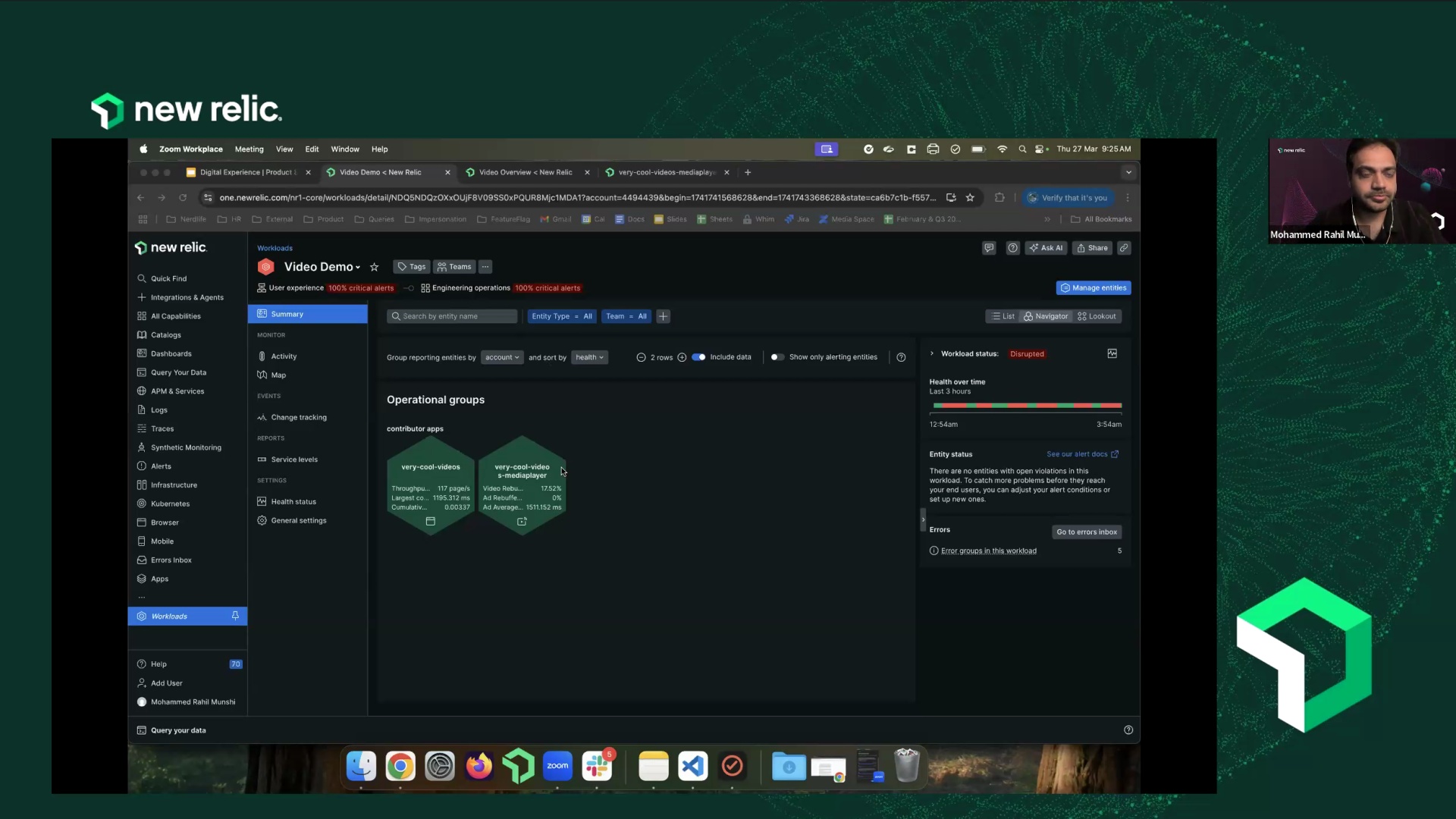Copy permalink with link icon

pos(1124,248)
